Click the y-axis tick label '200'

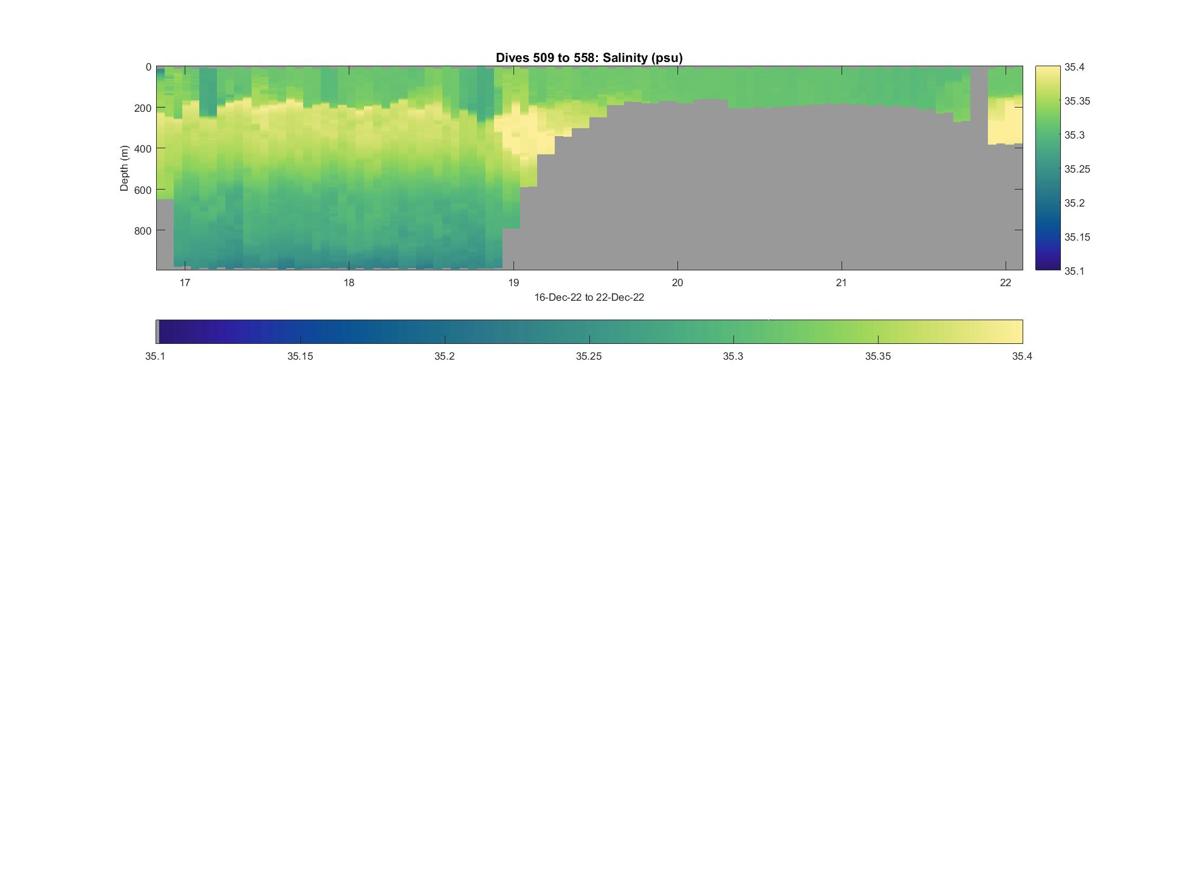pos(143,108)
